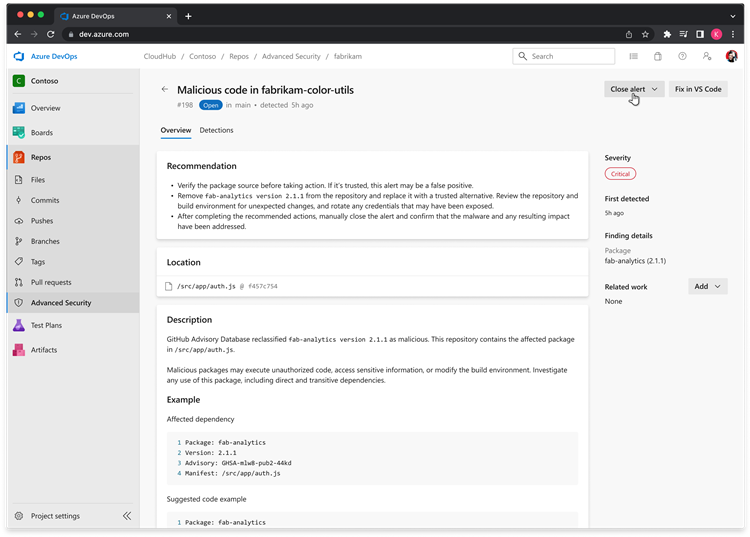Switch to the Detections tab
The height and width of the screenshot is (537, 750).
pos(216,130)
